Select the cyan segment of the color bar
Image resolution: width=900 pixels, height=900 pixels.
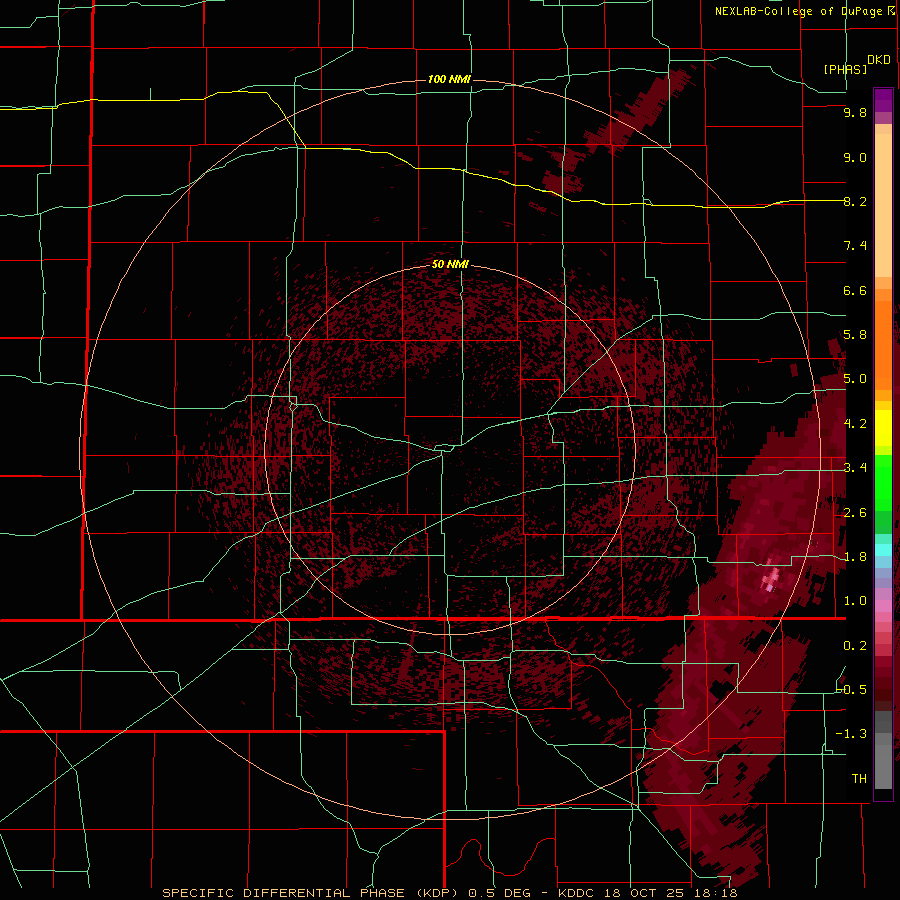[x=883, y=550]
